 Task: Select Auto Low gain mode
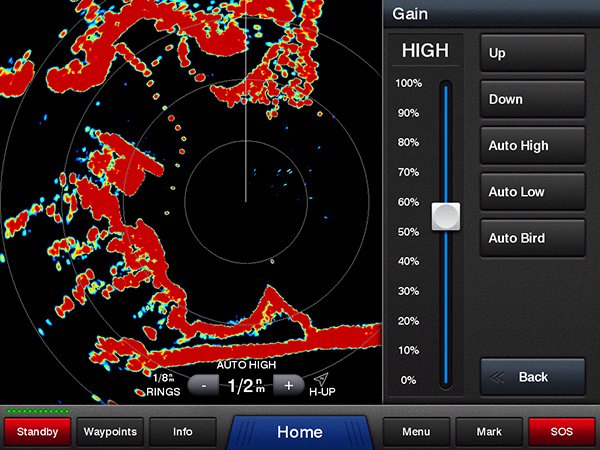coord(532,192)
